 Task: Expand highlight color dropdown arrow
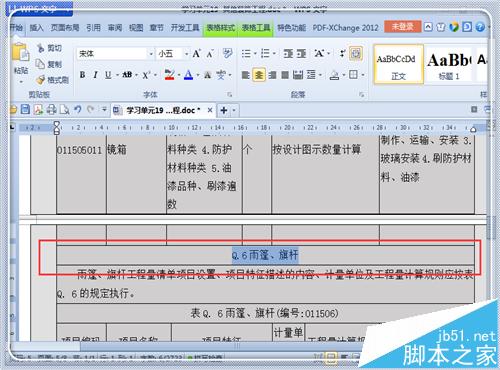coord(179,75)
